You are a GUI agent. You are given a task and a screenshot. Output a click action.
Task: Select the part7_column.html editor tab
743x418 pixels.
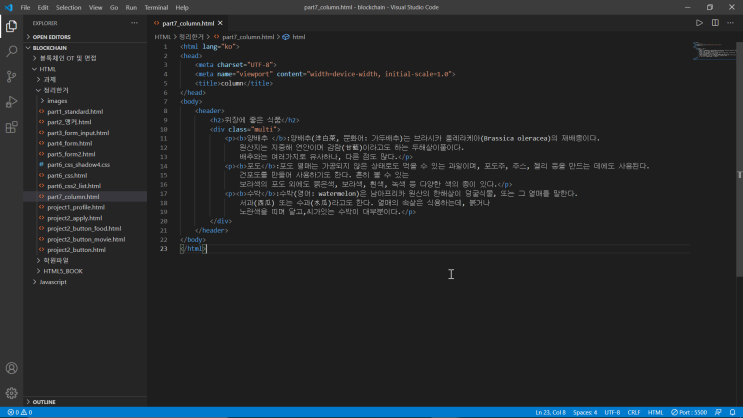[x=188, y=23]
